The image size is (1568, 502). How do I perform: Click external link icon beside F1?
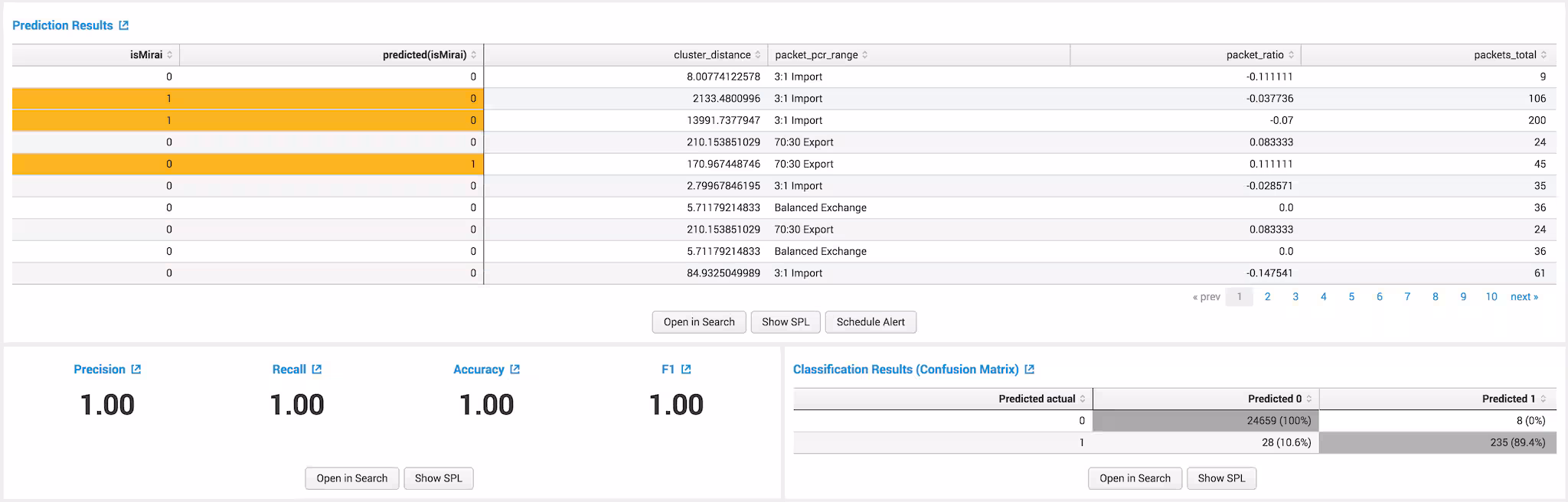(x=686, y=370)
